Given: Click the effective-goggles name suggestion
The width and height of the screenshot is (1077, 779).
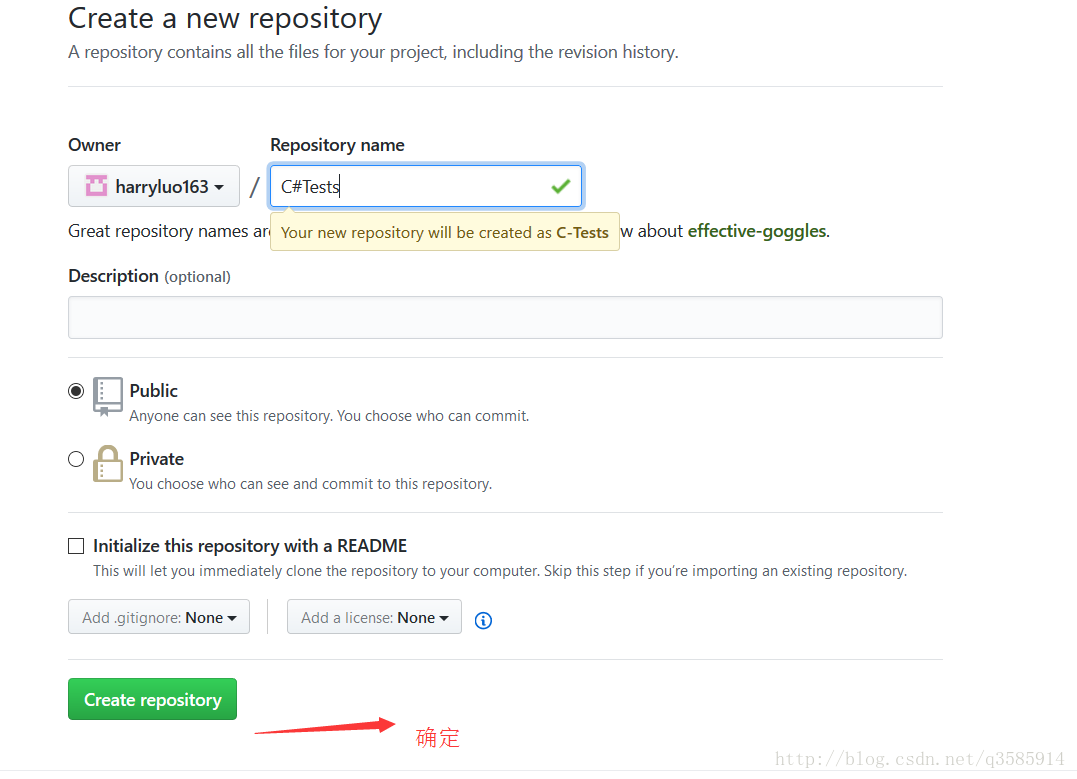Looking at the screenshot, I should tap(756, 231).
